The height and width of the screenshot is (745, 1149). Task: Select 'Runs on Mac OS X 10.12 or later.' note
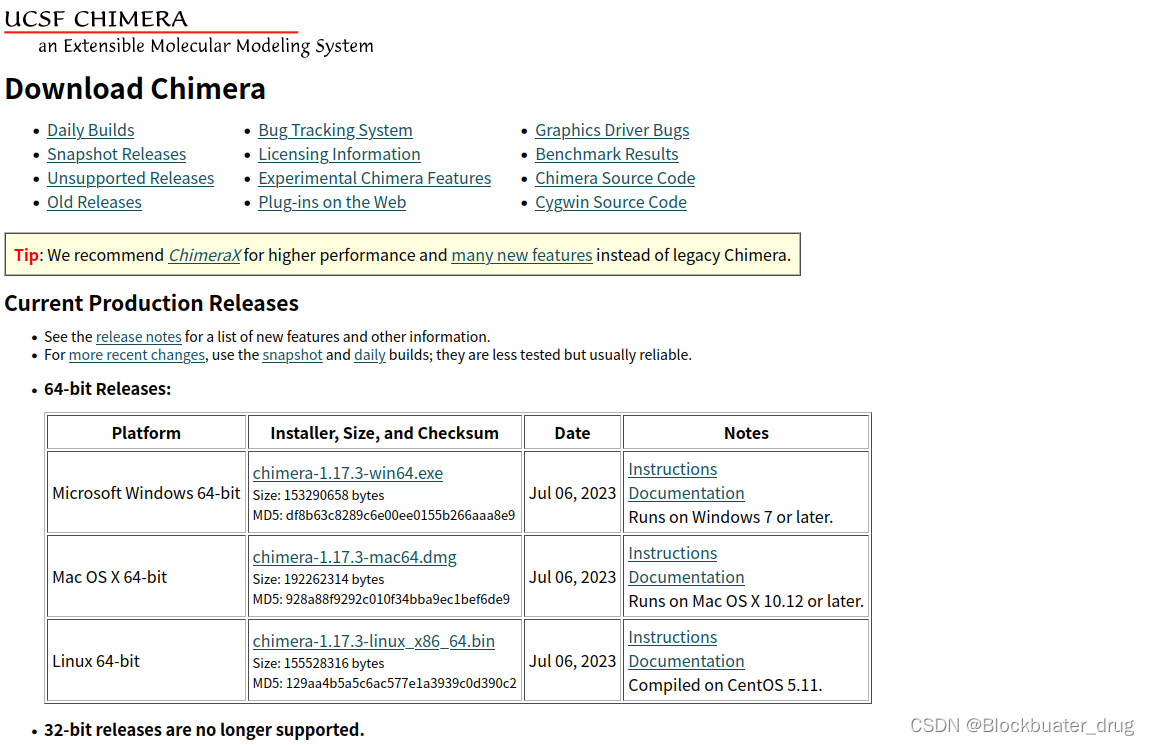pyautogui.click(x=746, y=602)
